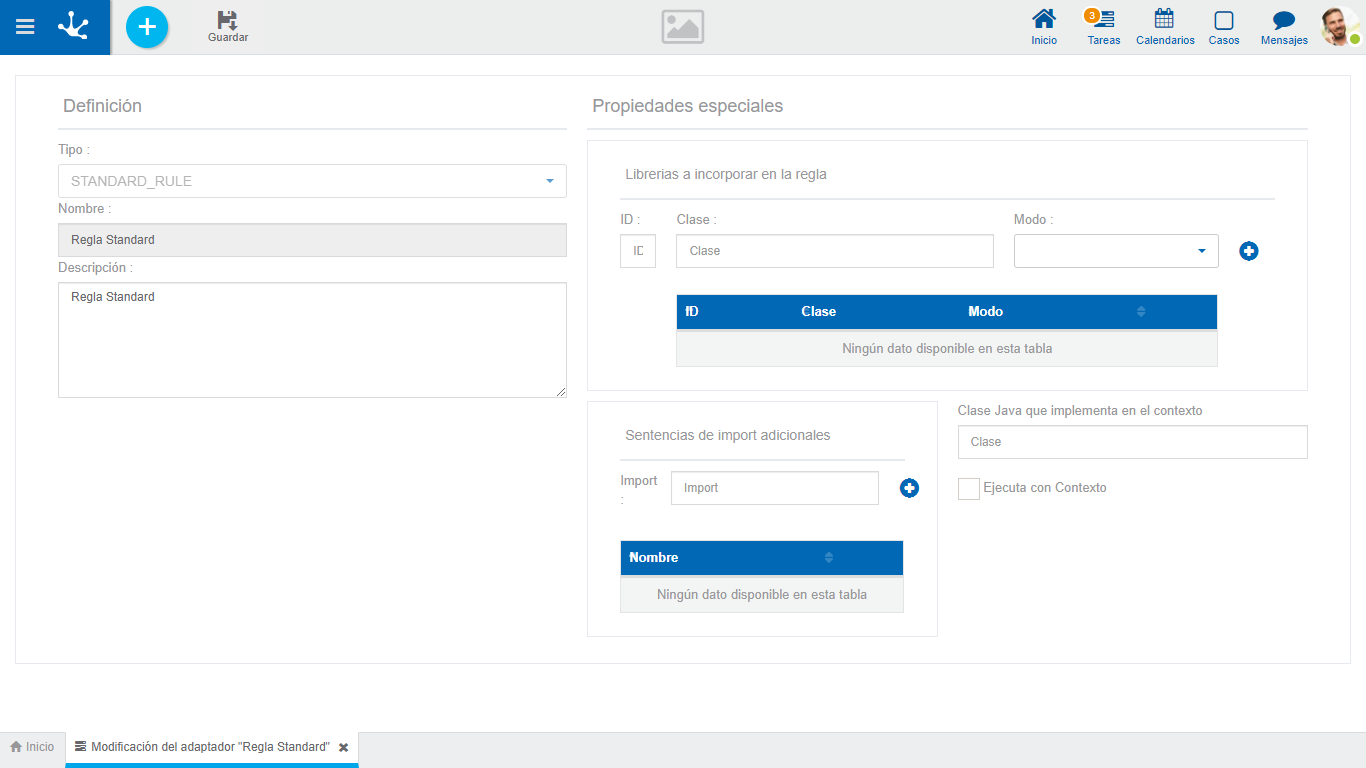
Task: Open the Tareas tasks list
Action: point(1104,27)
